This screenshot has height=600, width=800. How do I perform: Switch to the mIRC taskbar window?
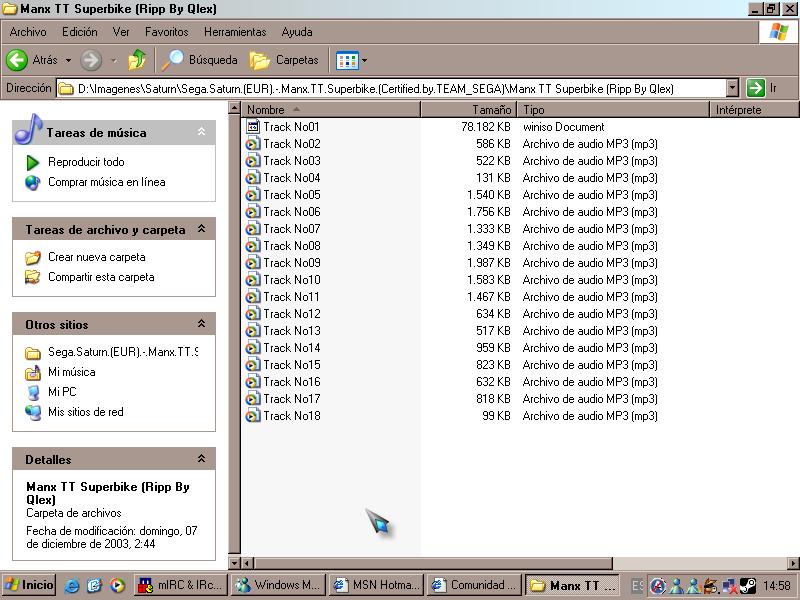(x=181, y=585)
